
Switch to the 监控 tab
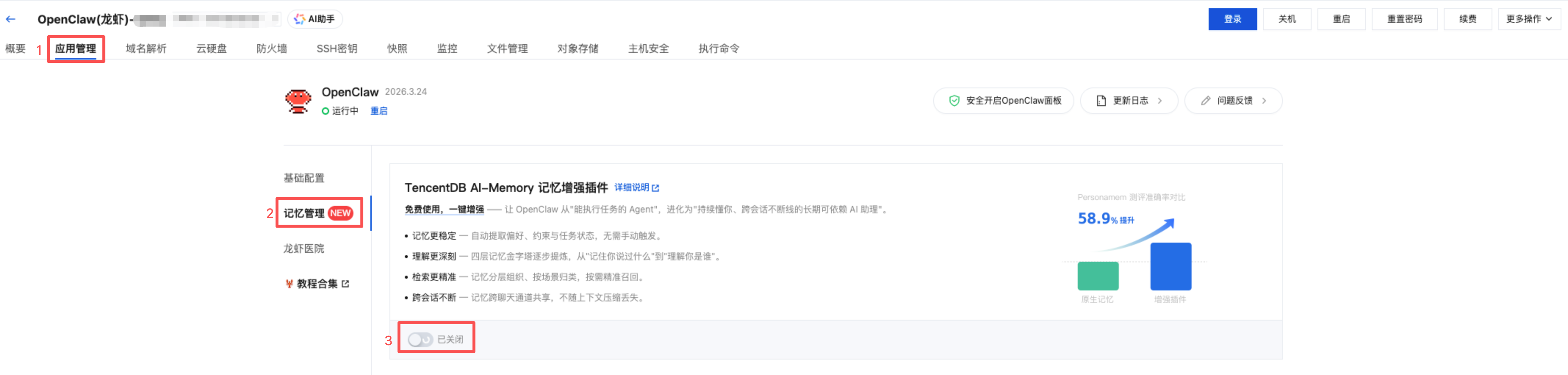[x=447, y=48]
